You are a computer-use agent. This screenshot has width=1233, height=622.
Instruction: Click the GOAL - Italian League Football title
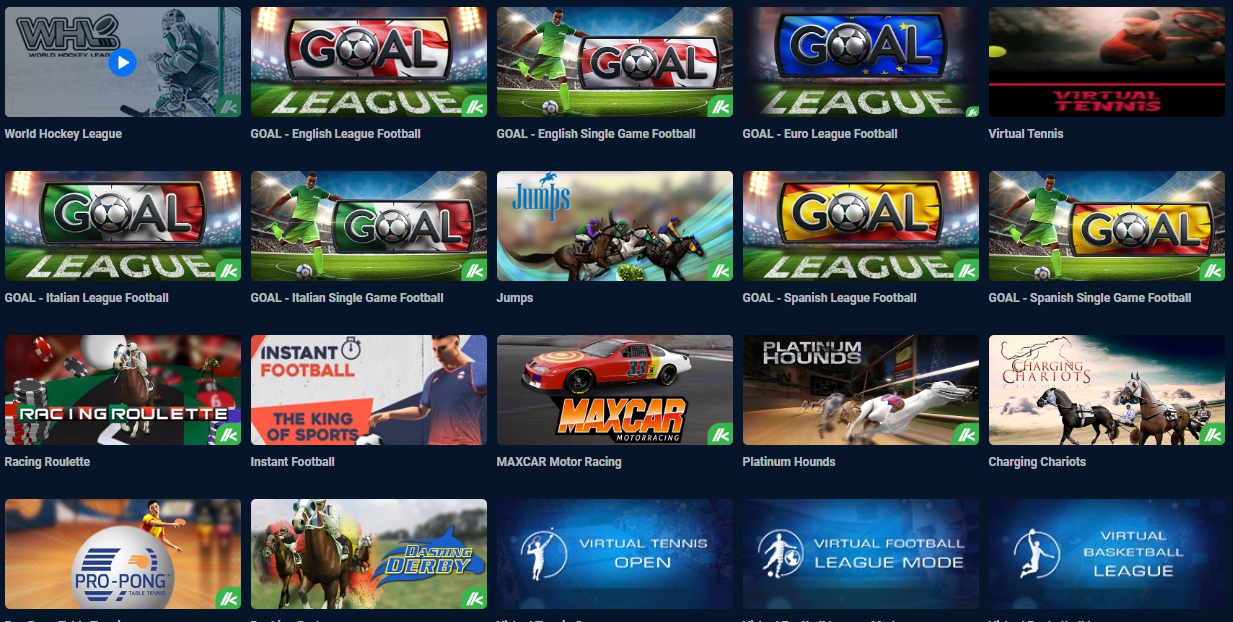[87, 298]
